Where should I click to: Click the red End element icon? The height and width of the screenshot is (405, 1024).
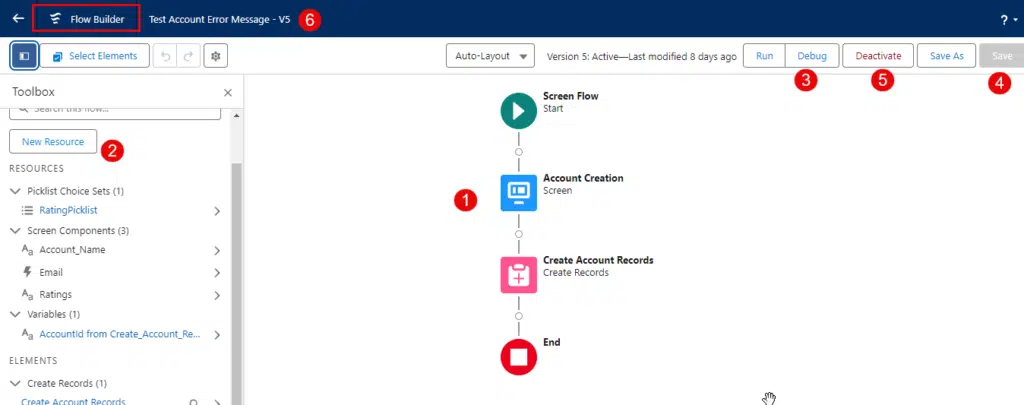519,357
